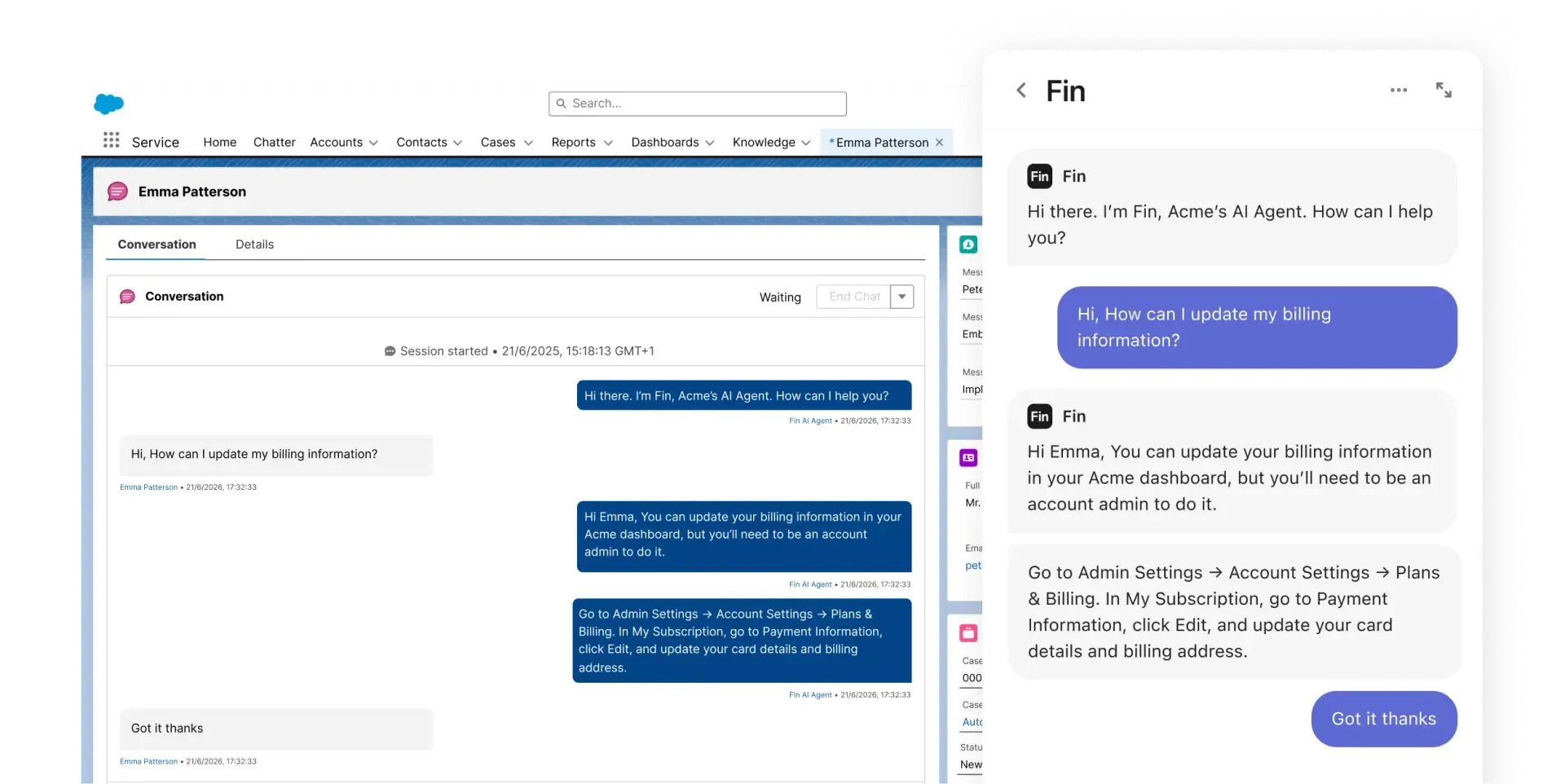
Task: Open the End Chat dropdown arrow
Action: click(902, 297)
